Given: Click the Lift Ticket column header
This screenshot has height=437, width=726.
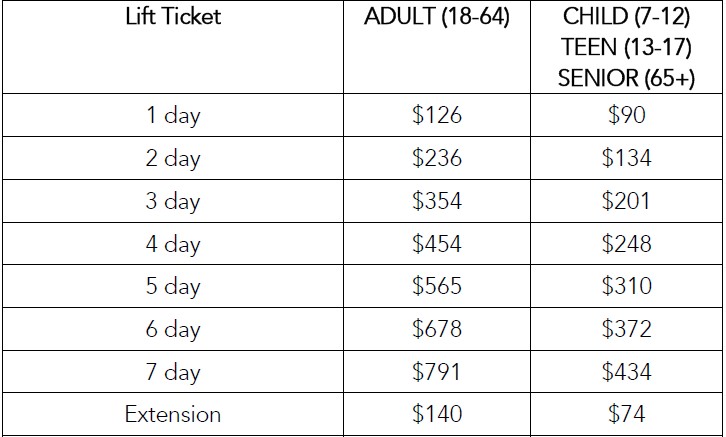Looking at the screenshot, I should pos(173,17).
